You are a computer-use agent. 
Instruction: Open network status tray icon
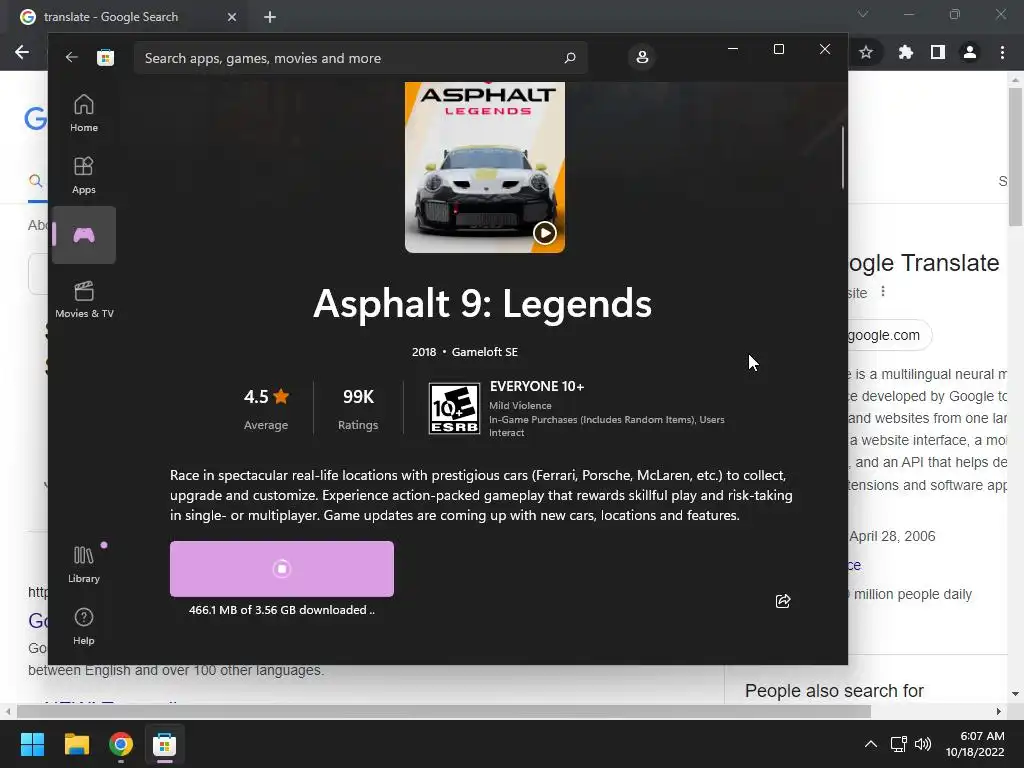tap(899, 744)
